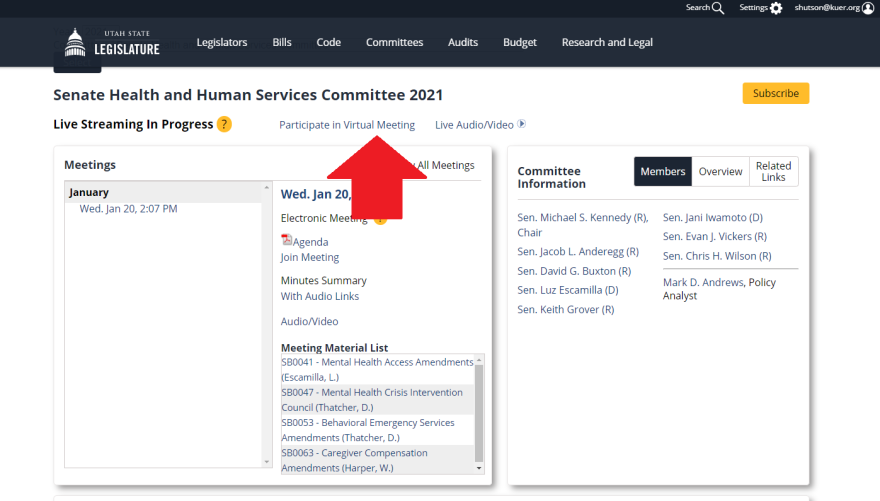Switch to the Related Links tab

coord(773,172)
